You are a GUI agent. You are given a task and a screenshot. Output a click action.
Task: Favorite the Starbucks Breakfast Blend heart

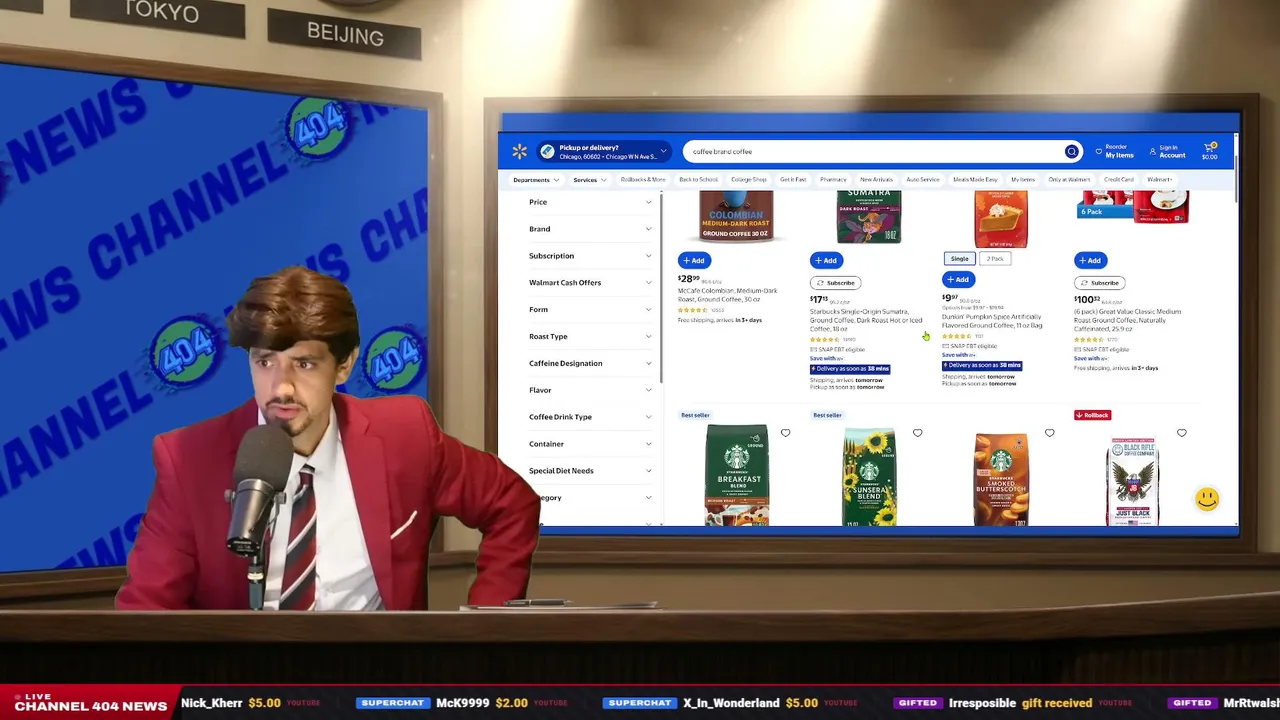tap(785, 433)
